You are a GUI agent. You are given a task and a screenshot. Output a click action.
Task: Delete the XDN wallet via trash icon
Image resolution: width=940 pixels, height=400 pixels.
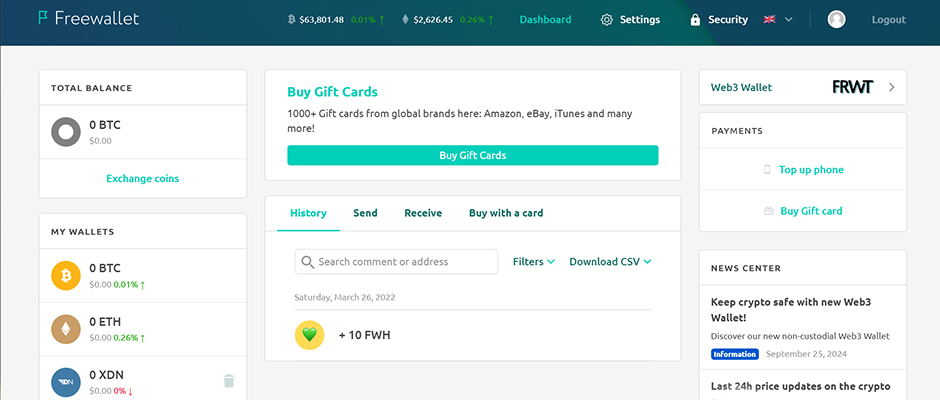(x=228, y=380)
